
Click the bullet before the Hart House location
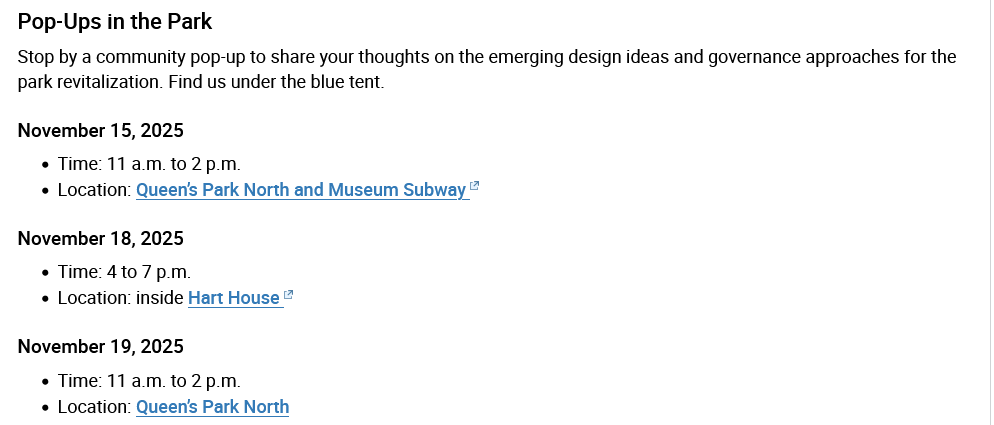pos(45,299)
